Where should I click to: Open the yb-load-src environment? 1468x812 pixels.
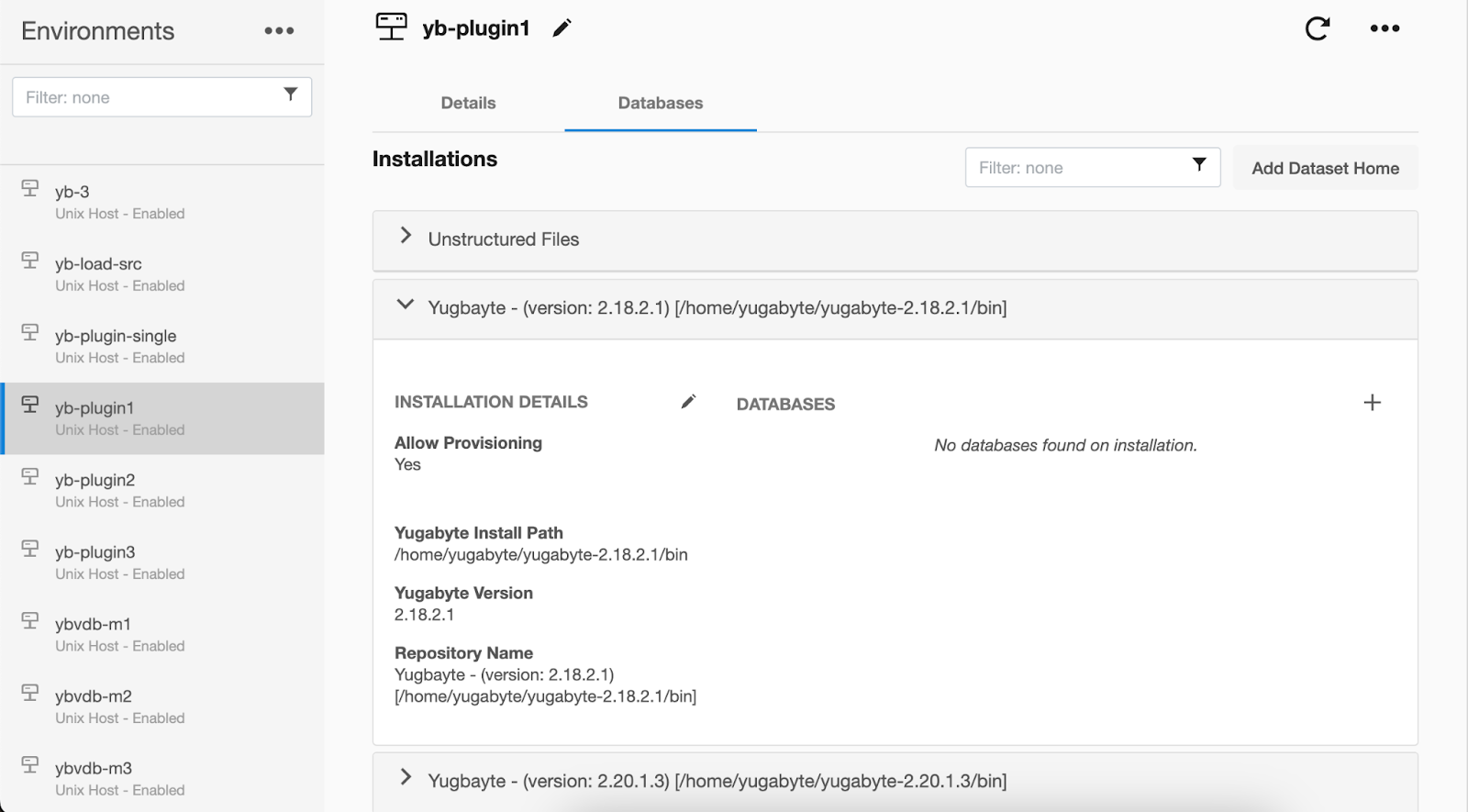[98, 264]
